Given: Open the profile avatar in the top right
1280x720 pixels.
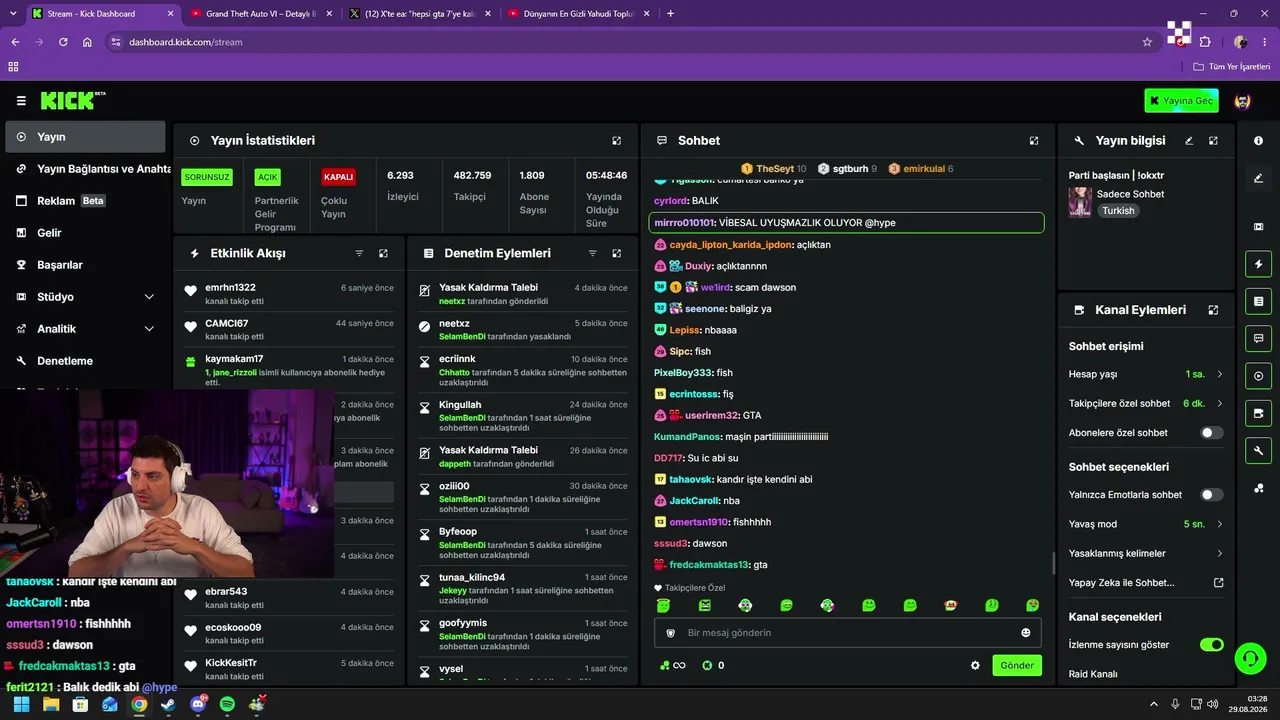Looking at the screenshot, I should (x=1243, y=101).
